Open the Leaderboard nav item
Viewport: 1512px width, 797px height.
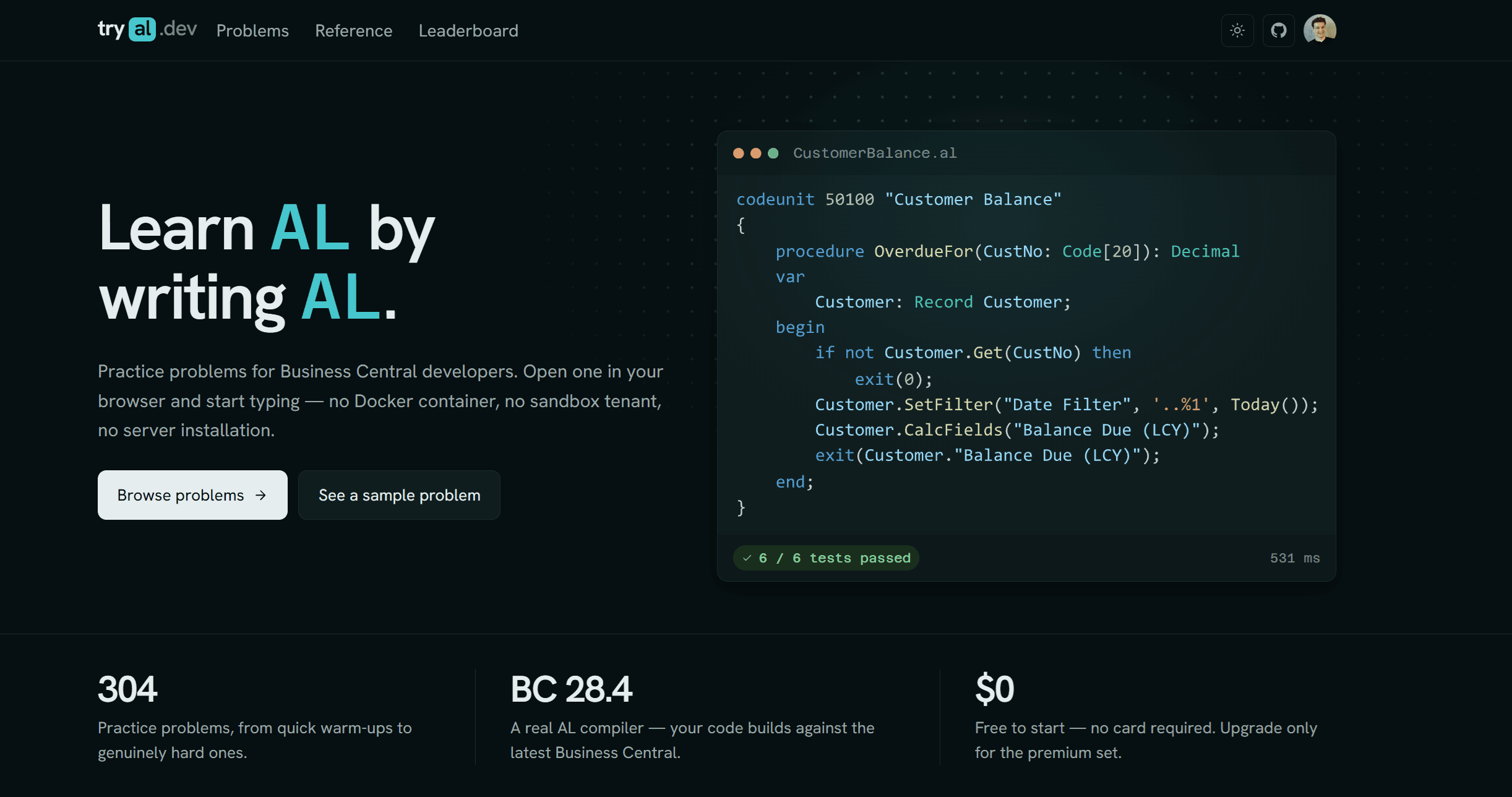click(468, 30)
